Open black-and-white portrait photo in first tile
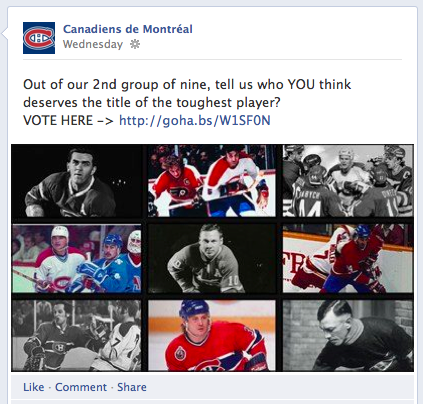 77,181
